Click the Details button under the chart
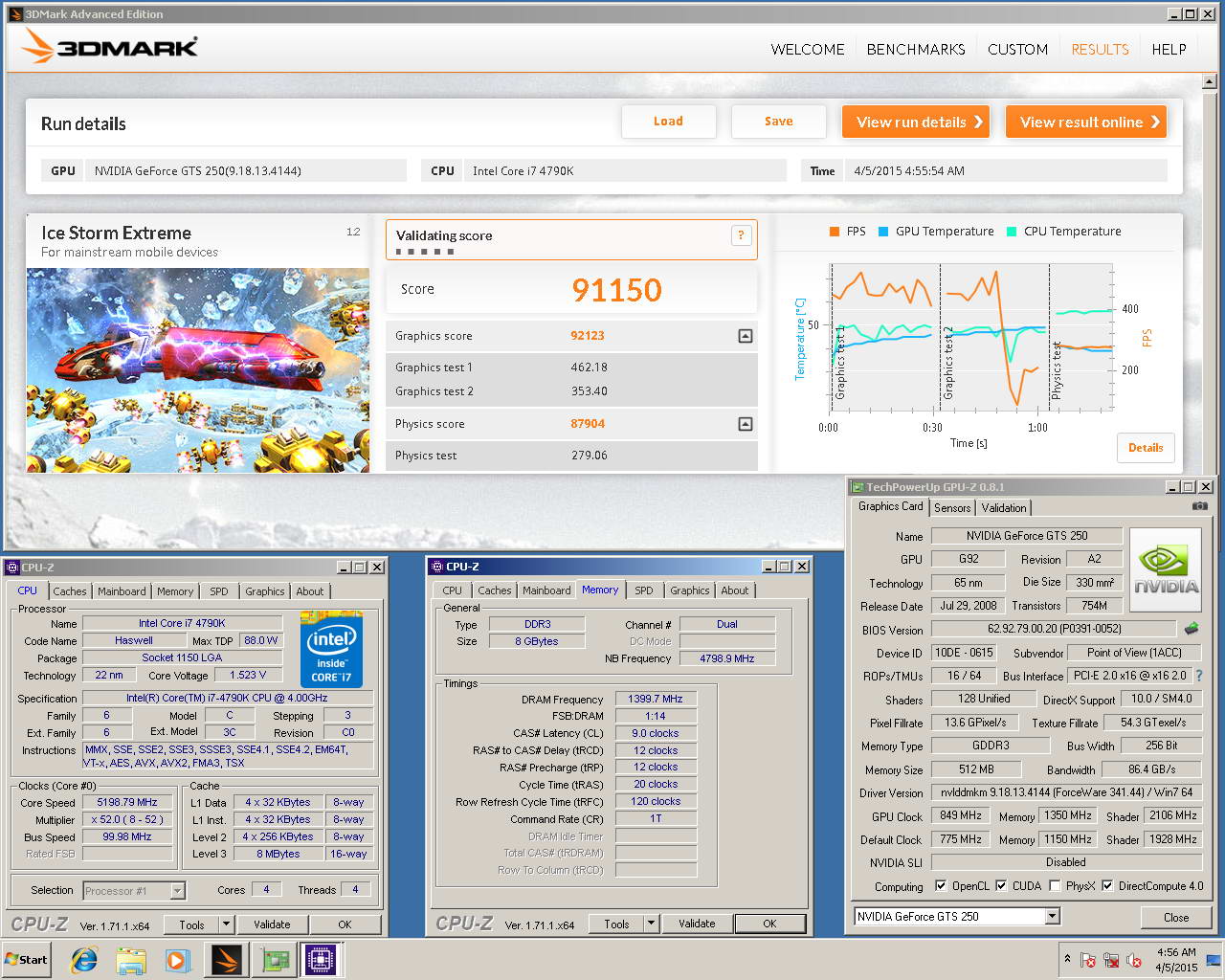Viewport: 1225px width, 980px height. click(1146, 448)
